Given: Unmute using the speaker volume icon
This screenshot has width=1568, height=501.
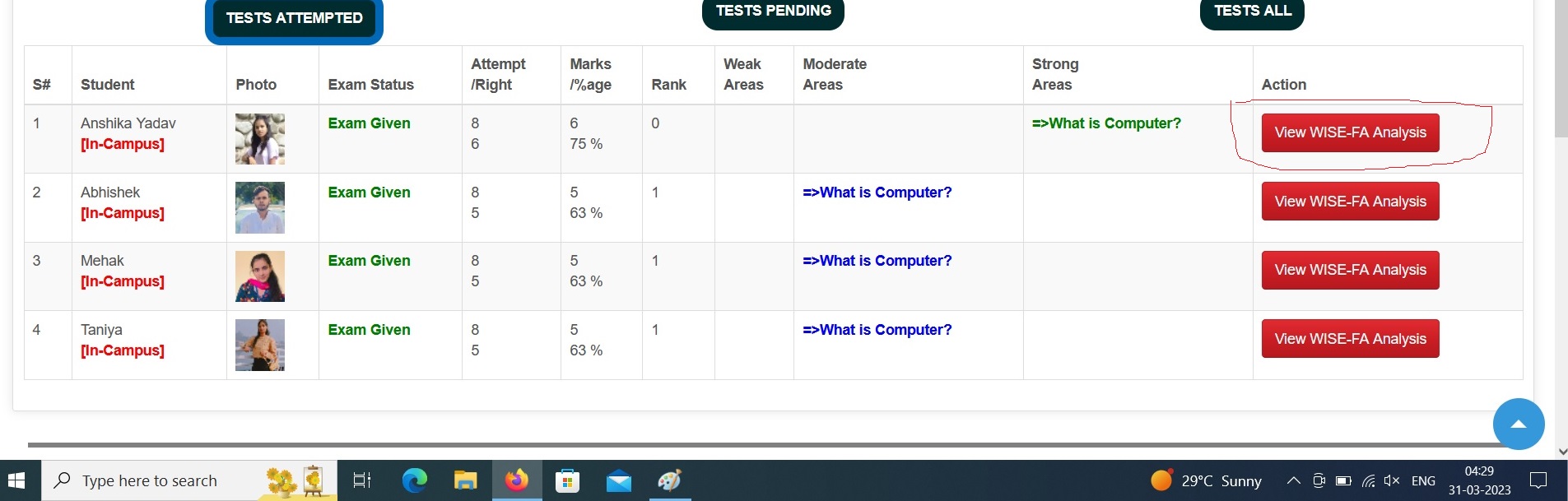Looking at the screenshot, I should pyautogui.click(x=1392, y=481).
